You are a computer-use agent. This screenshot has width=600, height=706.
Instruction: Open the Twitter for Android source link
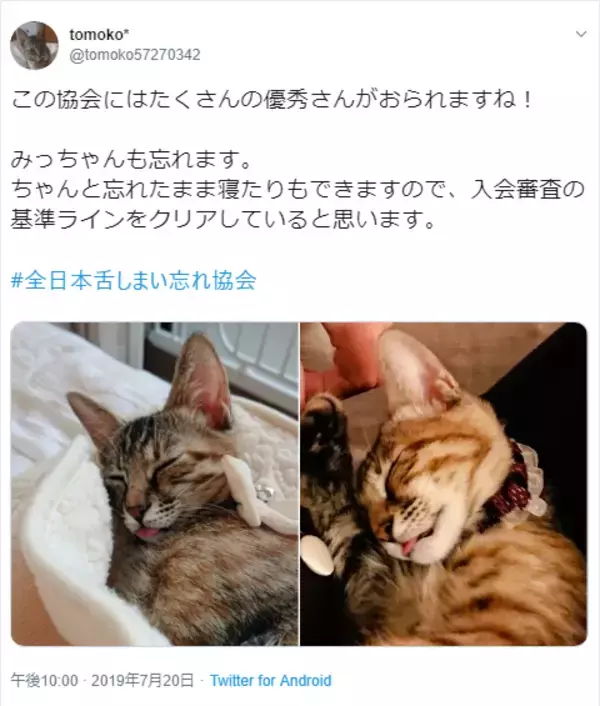(271, 680)
